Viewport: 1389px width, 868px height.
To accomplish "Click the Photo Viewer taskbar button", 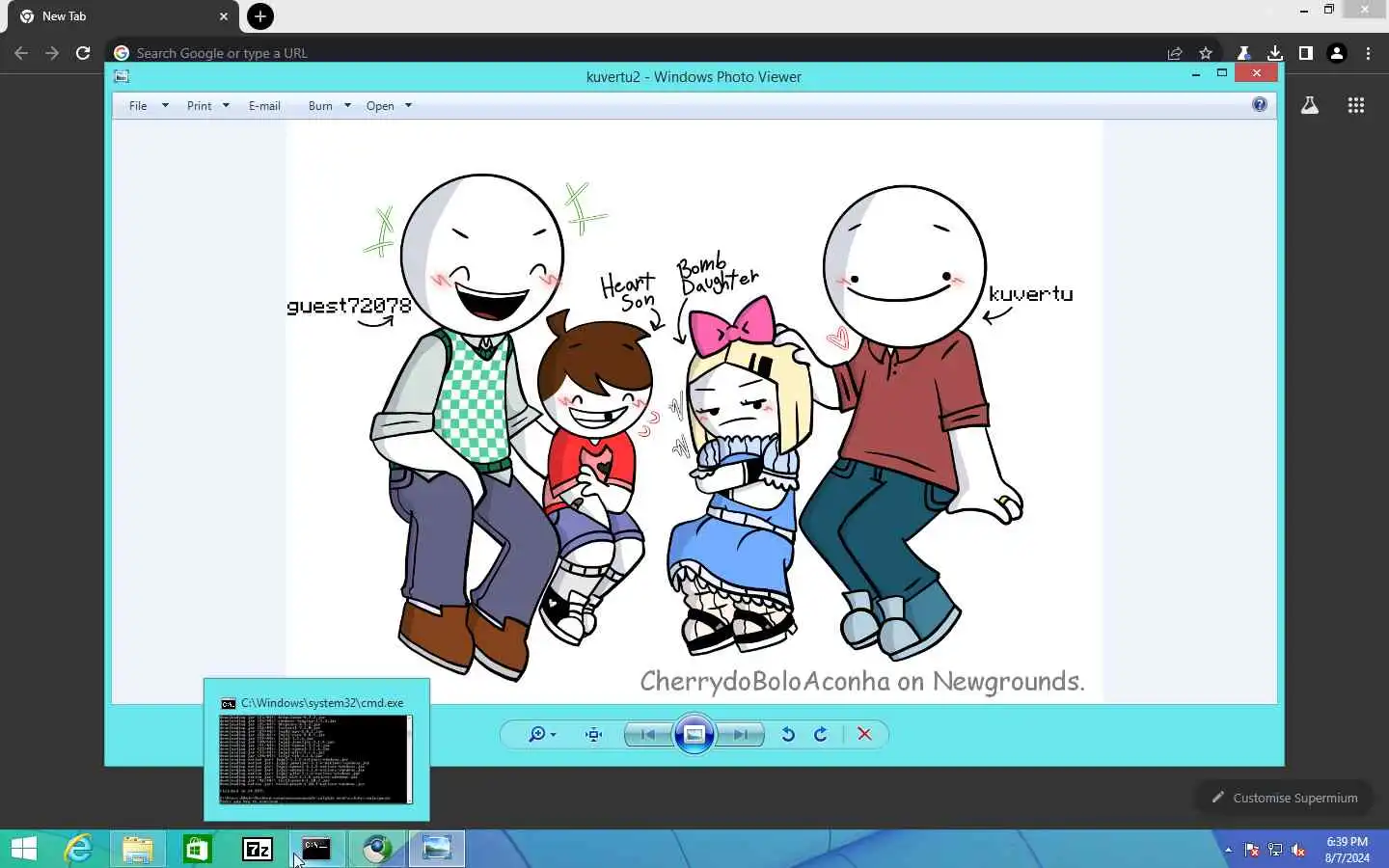I will click(x=437, y=849).
